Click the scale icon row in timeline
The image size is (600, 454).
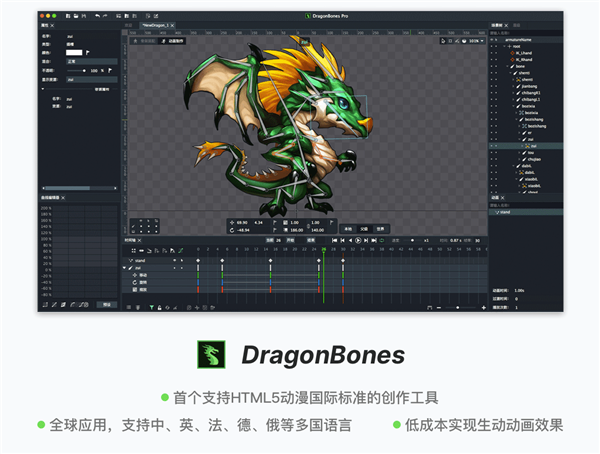click(135, 289)
